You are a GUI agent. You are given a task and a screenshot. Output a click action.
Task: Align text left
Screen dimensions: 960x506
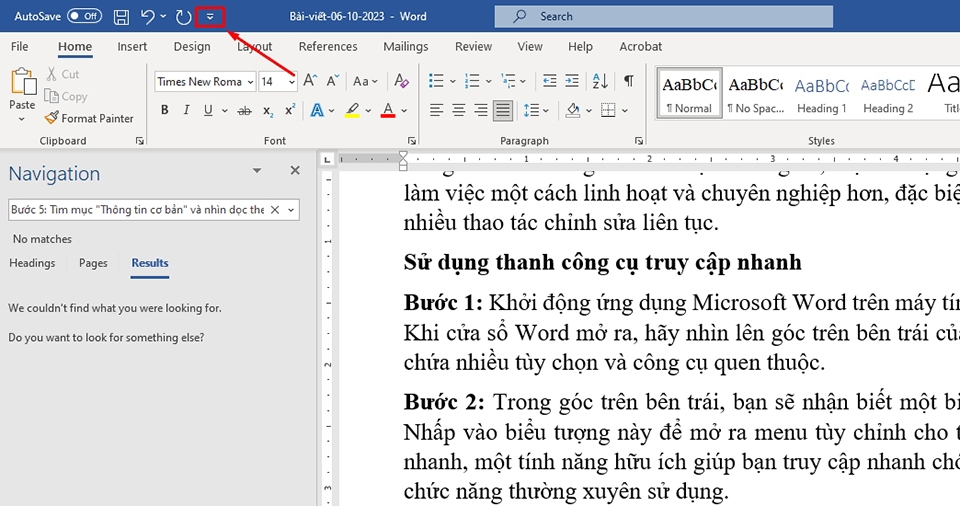[x=436, y=110]
